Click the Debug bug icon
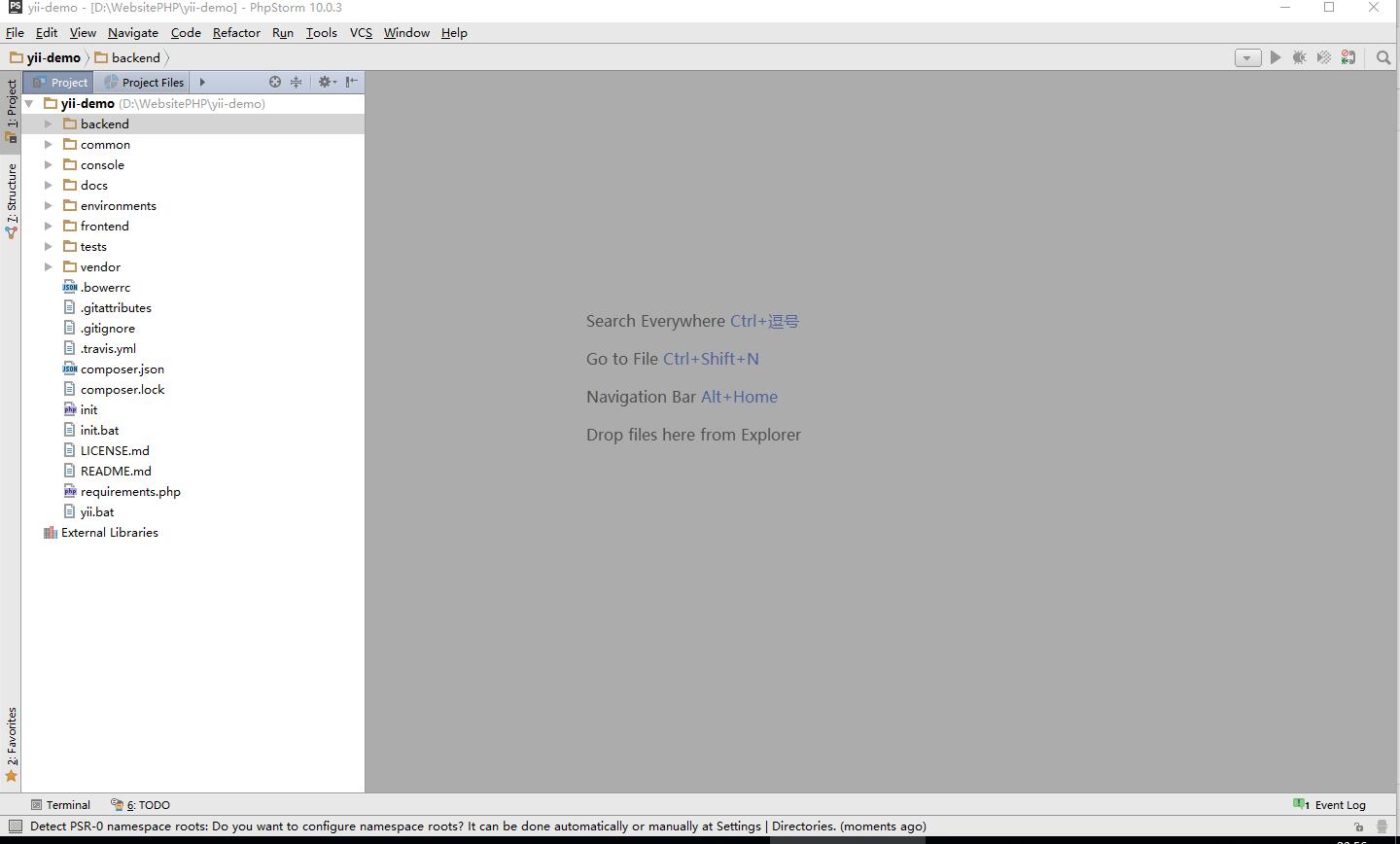 click(x=1300, y=57)
